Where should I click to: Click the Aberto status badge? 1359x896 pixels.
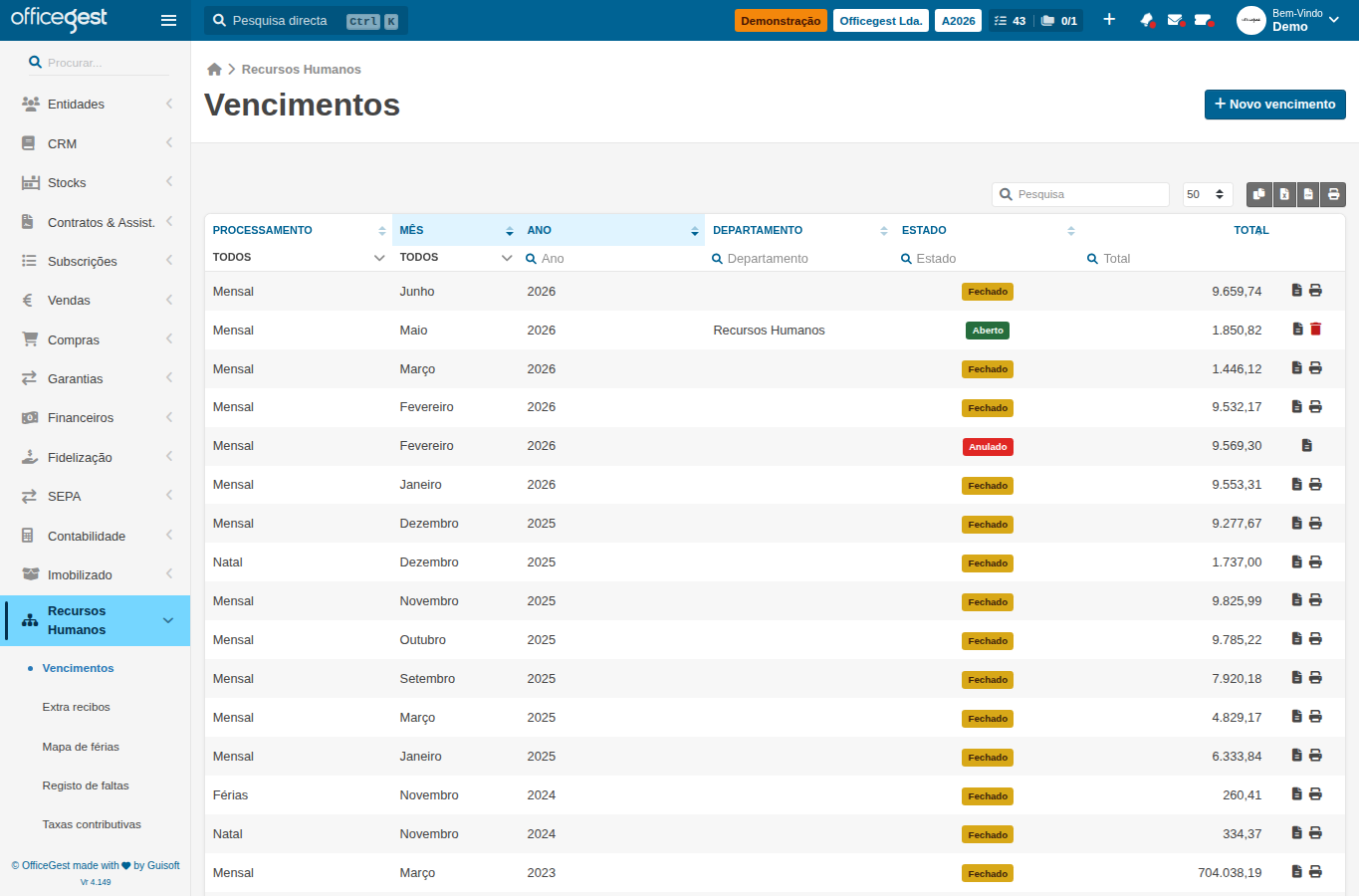click(x=988, y=331)
